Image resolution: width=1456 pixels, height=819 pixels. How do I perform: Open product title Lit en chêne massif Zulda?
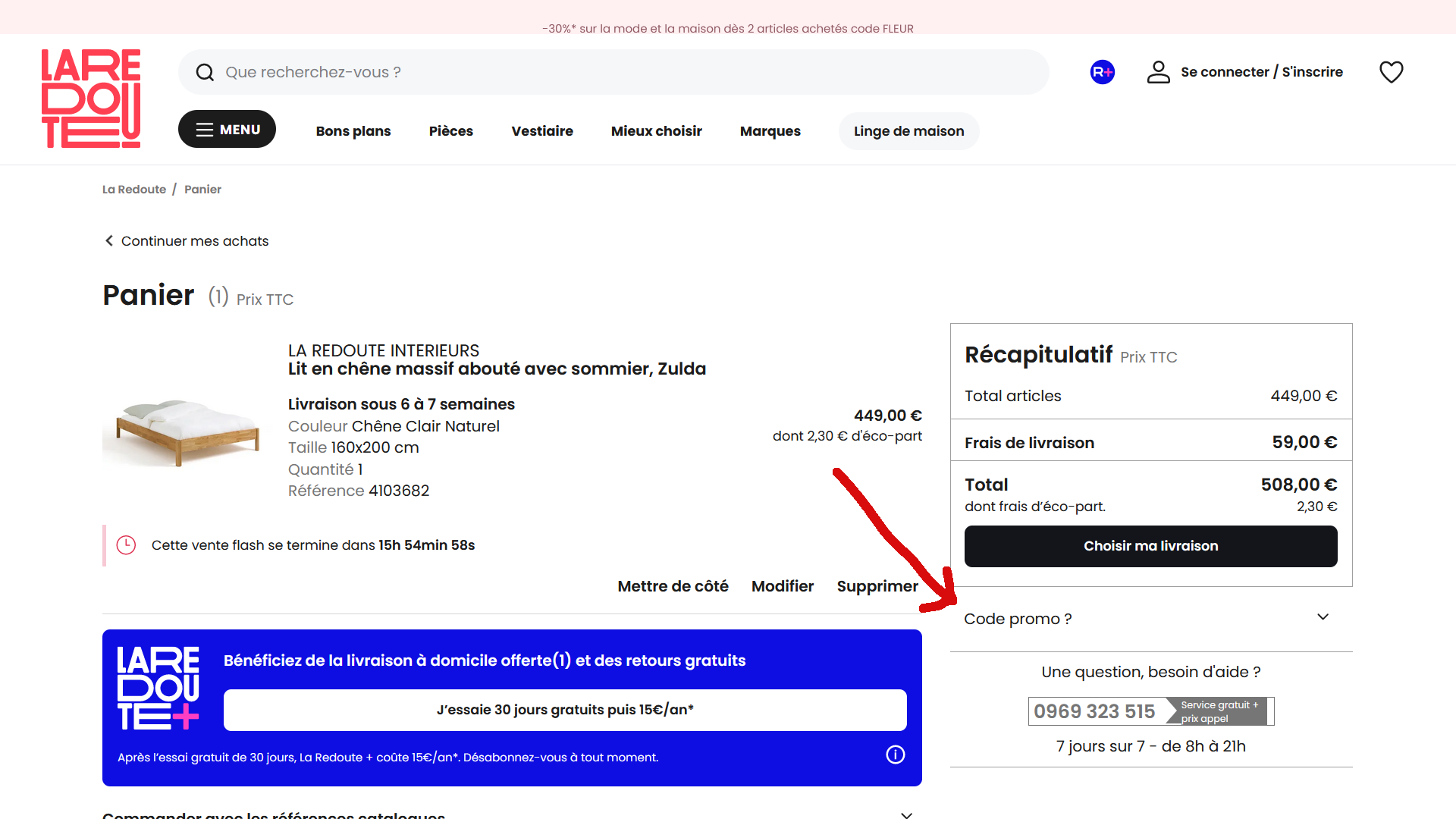tap(497, 369)
